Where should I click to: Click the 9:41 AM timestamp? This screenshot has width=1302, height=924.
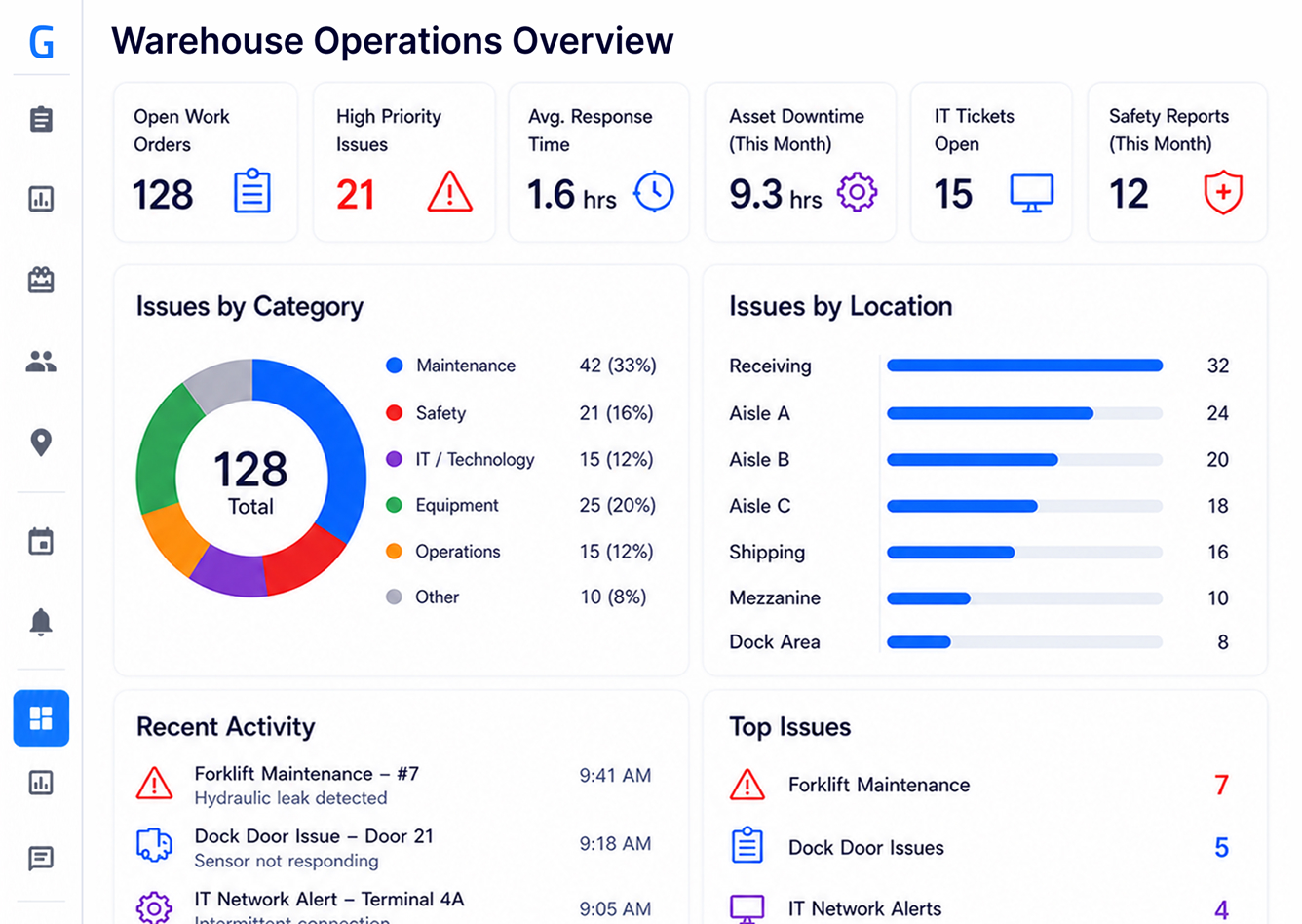coord(615,776)
